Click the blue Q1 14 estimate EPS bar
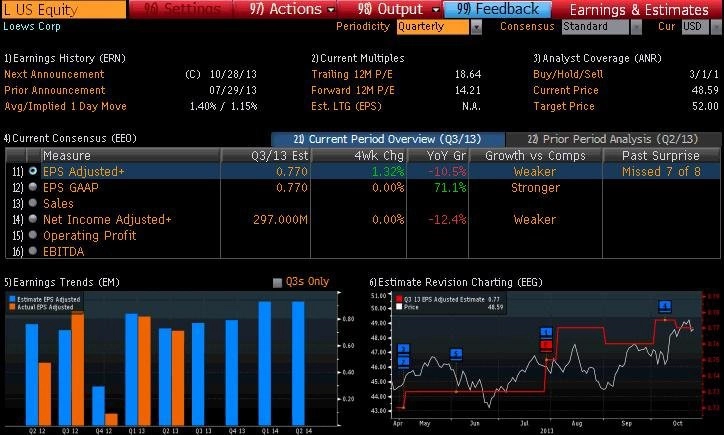This screenshot has width=724, height=435. click(265, 363)
